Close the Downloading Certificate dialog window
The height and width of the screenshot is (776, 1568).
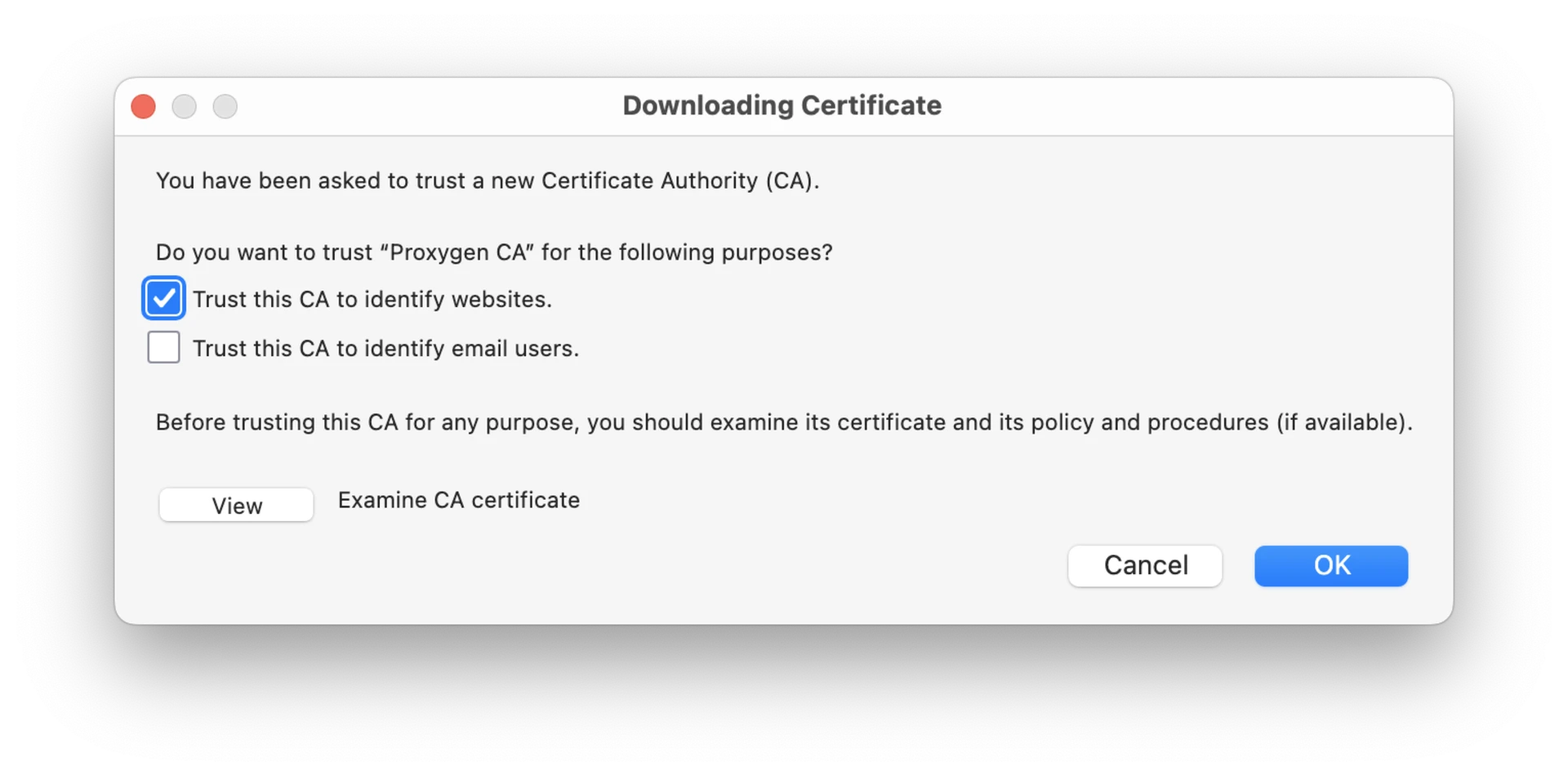point(144,106)
